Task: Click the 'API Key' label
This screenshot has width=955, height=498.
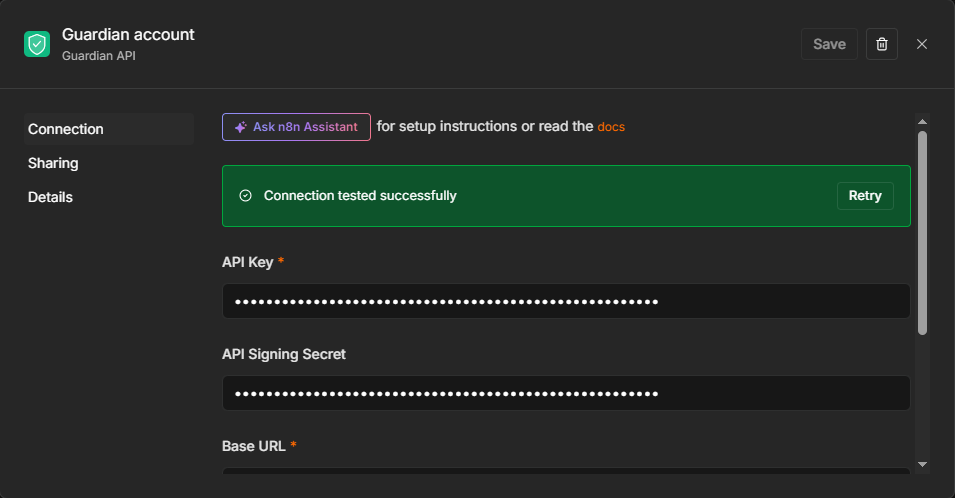Action: tap(247, 262)
